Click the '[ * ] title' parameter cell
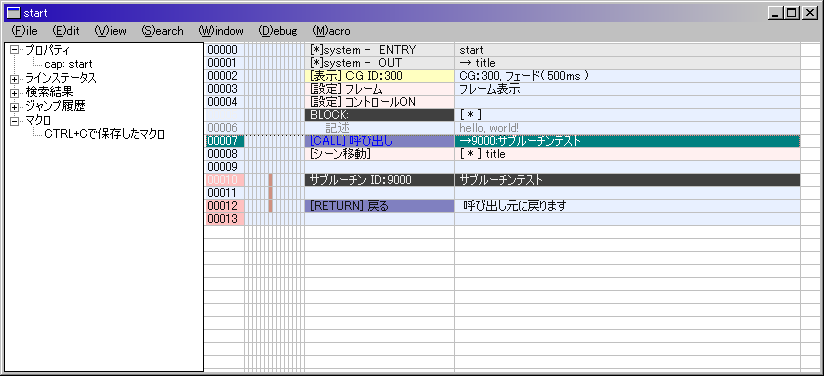The width and height of the screenshot is (824, 376). click(627, 154)
